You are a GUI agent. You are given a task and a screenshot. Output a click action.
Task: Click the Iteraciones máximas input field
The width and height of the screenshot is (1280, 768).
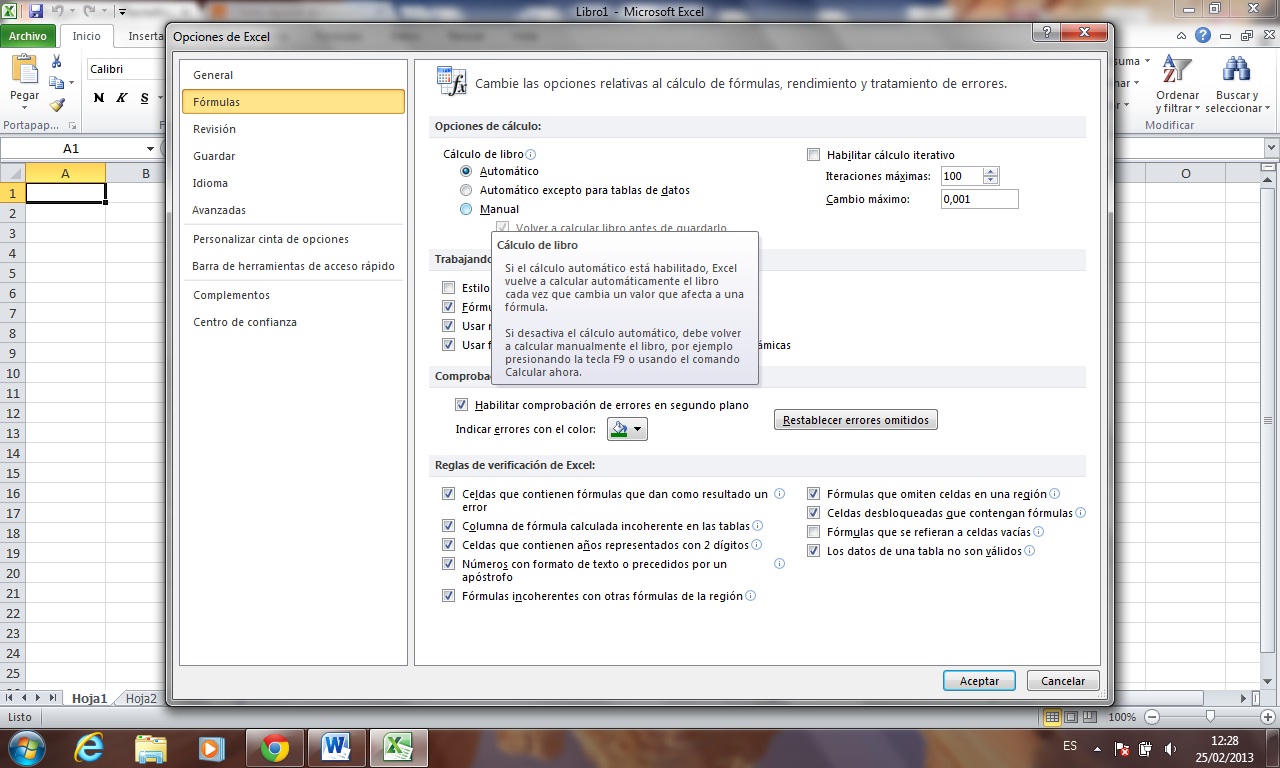[x=962, y=176]
